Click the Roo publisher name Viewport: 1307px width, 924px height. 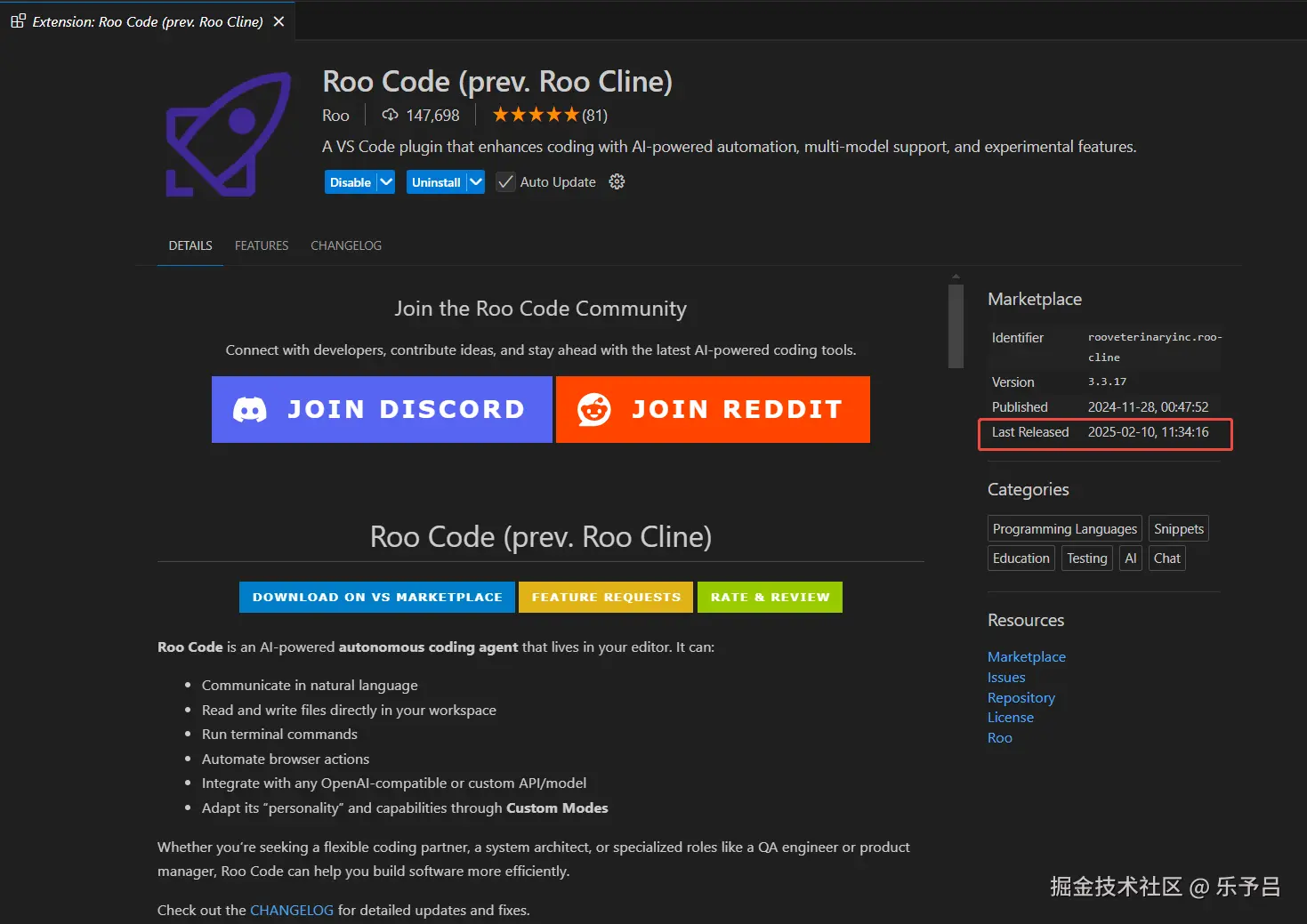coord(335,115)
